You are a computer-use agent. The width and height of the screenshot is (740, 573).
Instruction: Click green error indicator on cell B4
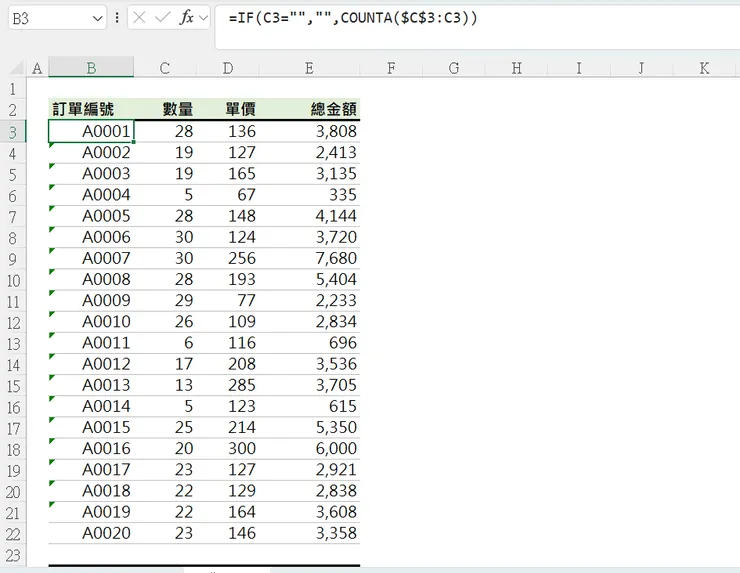pos(51,145)
